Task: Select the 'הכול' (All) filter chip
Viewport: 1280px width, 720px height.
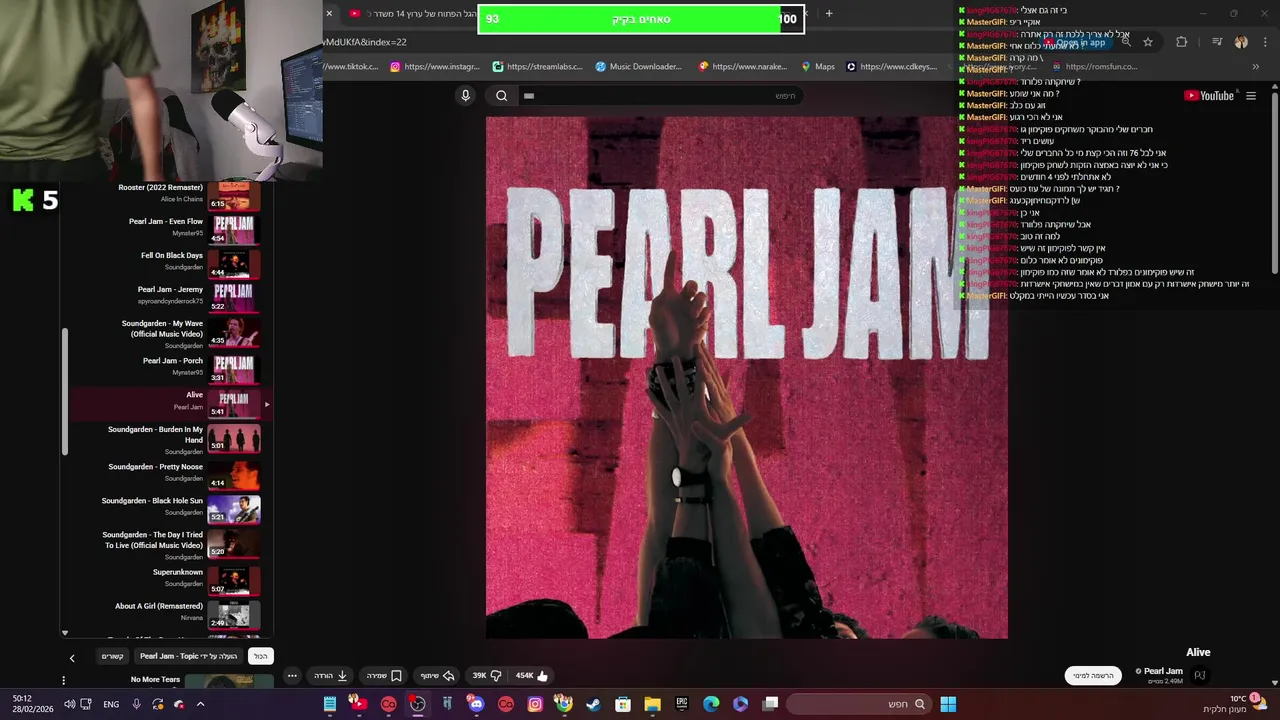Action: [x=261, y=656]
